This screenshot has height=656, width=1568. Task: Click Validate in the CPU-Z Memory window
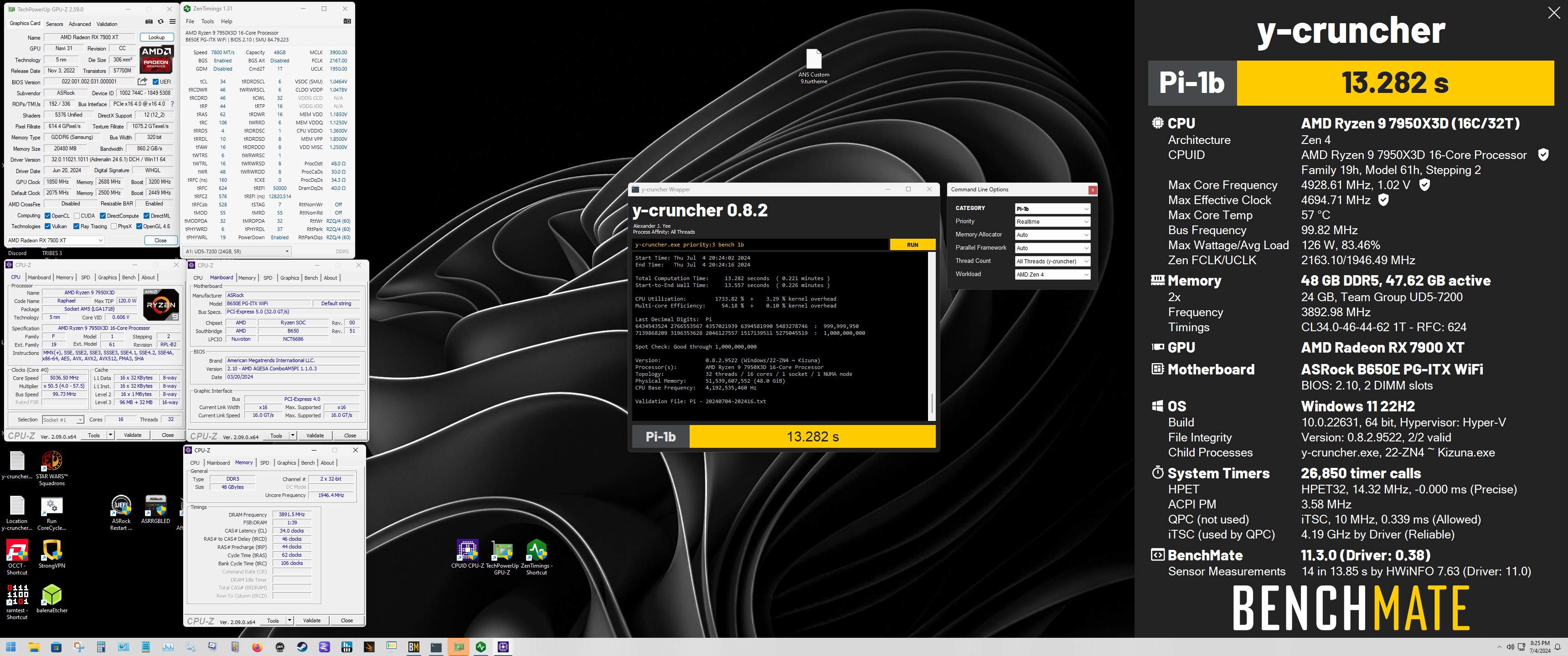pos(312,621)
